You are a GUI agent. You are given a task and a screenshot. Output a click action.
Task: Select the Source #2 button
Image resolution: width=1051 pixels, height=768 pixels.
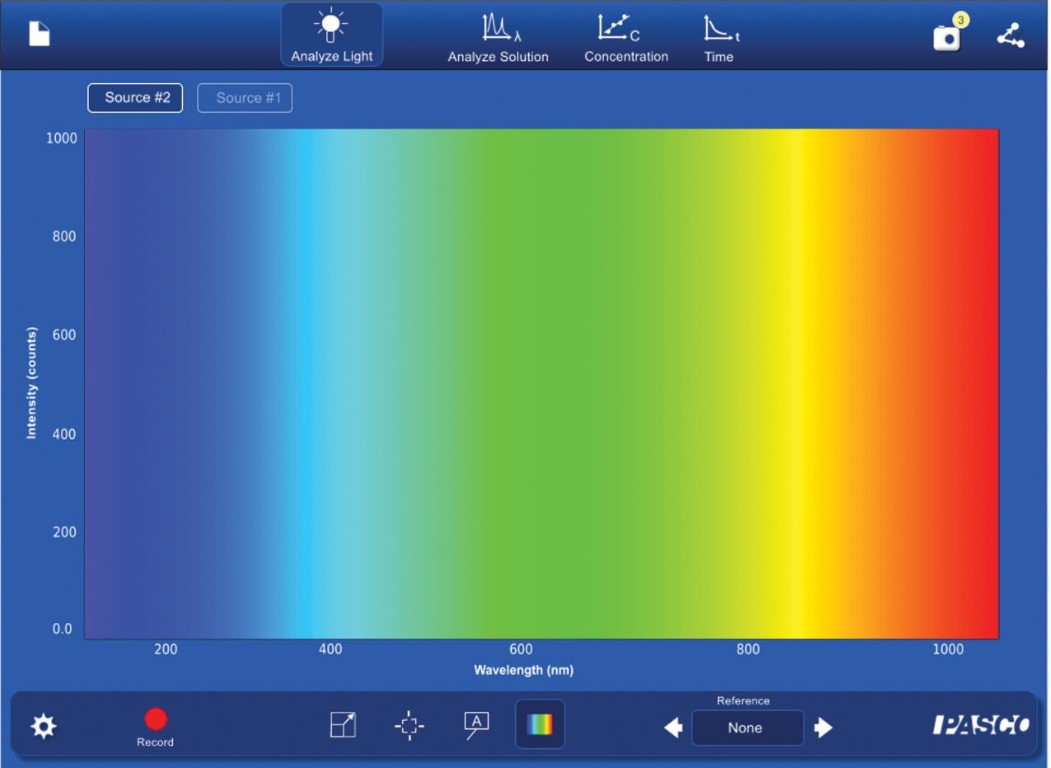coord(135,98)
